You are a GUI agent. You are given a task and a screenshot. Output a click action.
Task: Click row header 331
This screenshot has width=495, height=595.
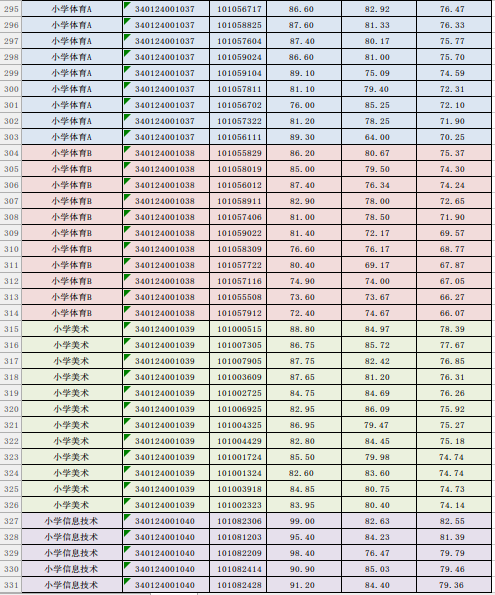[x=11, y=585]
